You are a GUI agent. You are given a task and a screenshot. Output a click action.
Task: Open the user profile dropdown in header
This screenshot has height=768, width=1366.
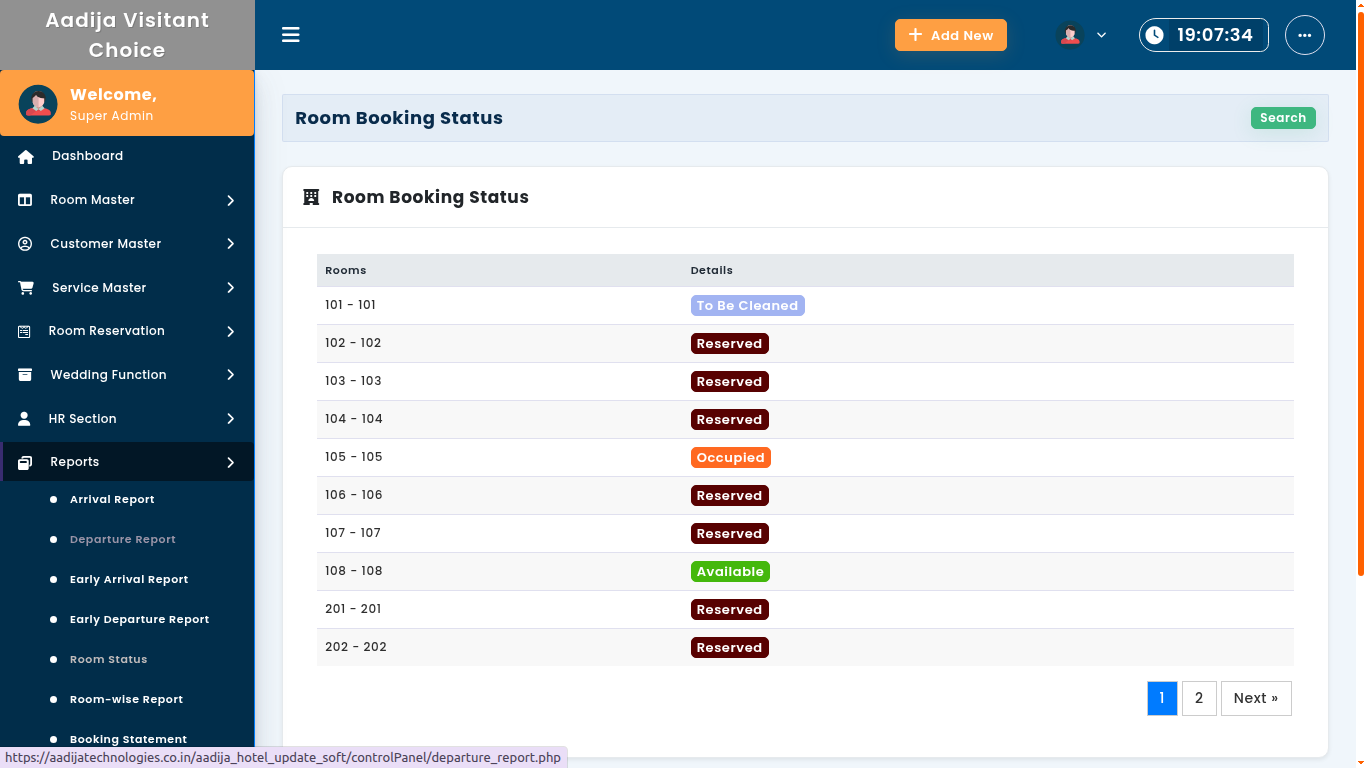click(1082, 35)
